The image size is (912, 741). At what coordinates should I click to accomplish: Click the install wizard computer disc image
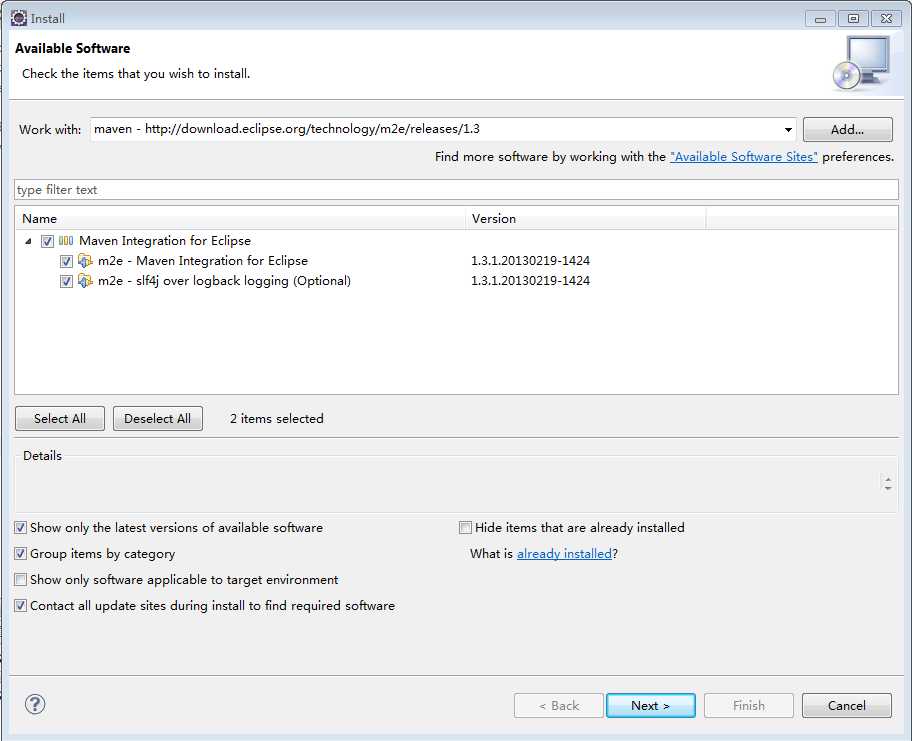(x=863, y=63)
